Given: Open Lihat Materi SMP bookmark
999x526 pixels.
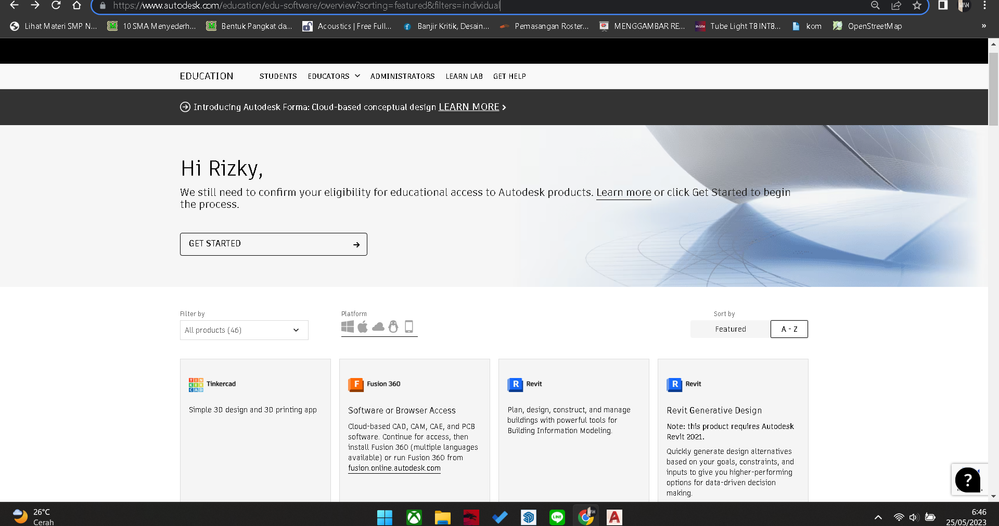Looking at the screenshot, I should point(54,26).
